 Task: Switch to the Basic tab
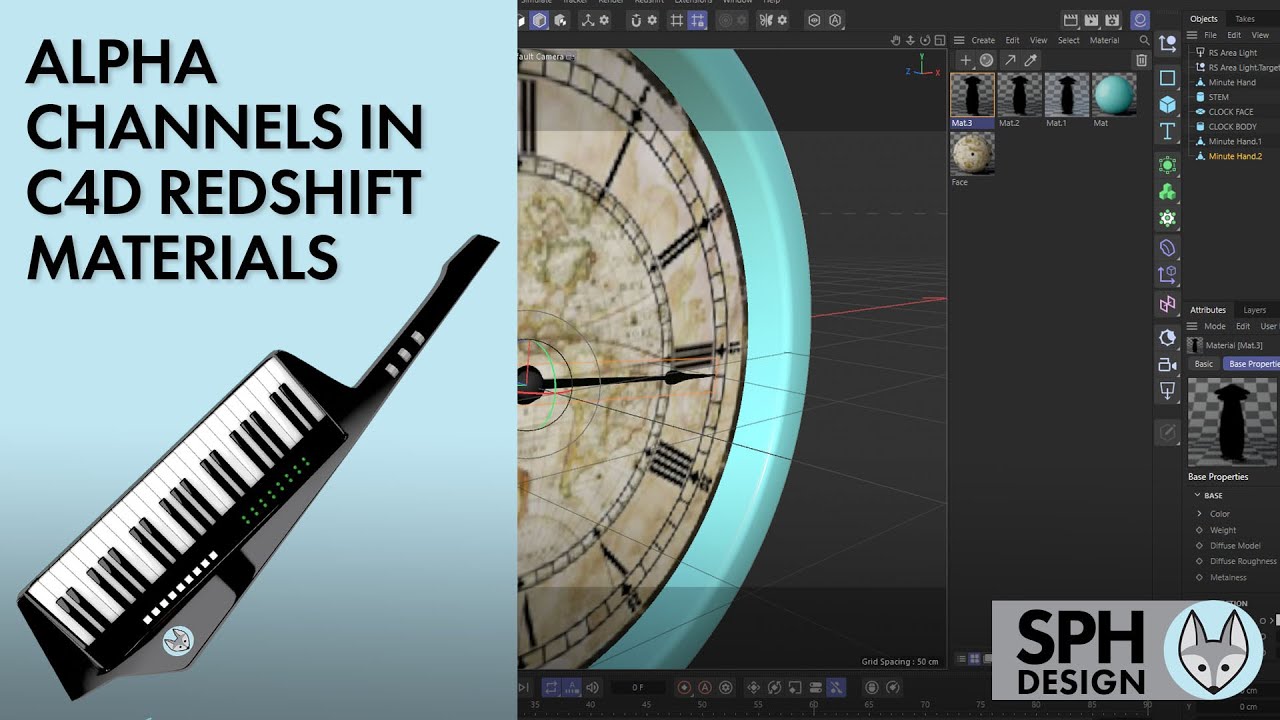(x=1204, y=364)
